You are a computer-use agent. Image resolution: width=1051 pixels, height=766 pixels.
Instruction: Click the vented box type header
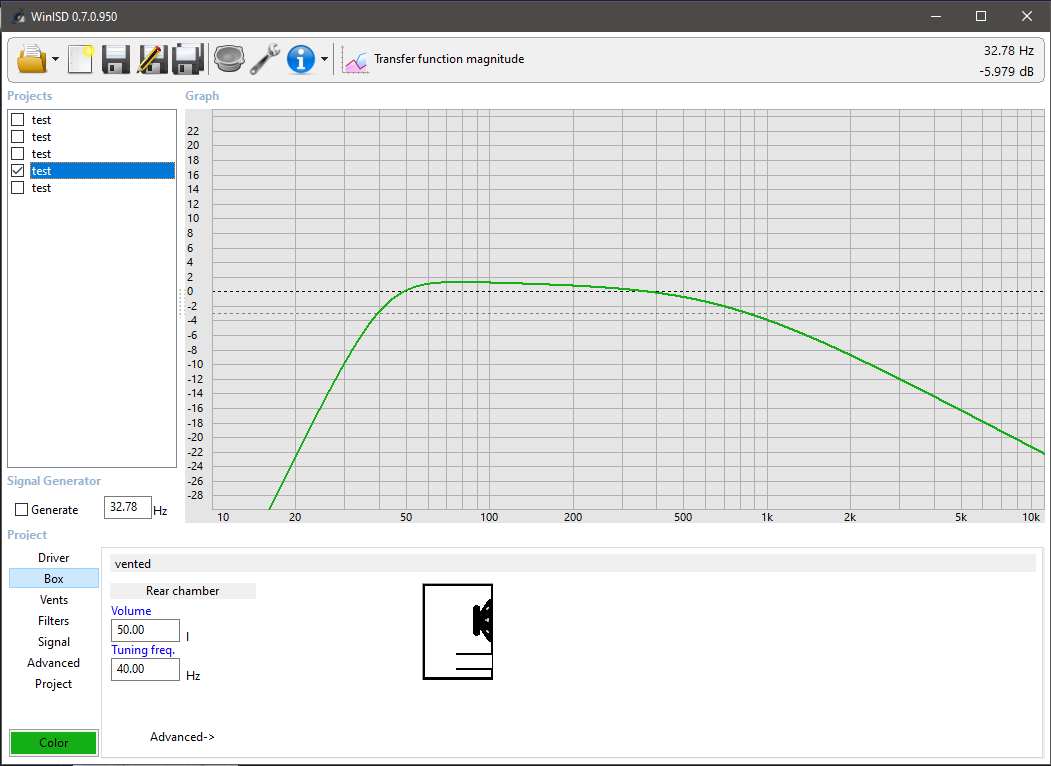point(573,564)
